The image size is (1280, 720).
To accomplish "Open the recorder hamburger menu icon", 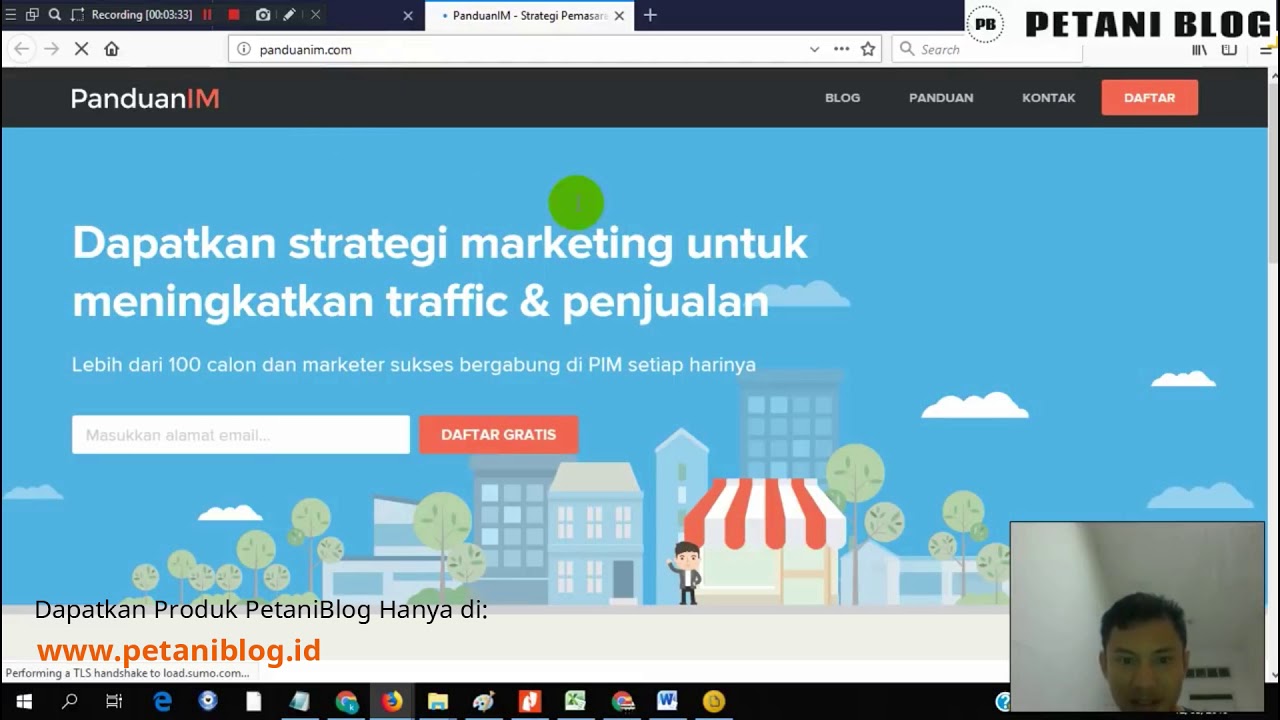I will coord(10,15).
